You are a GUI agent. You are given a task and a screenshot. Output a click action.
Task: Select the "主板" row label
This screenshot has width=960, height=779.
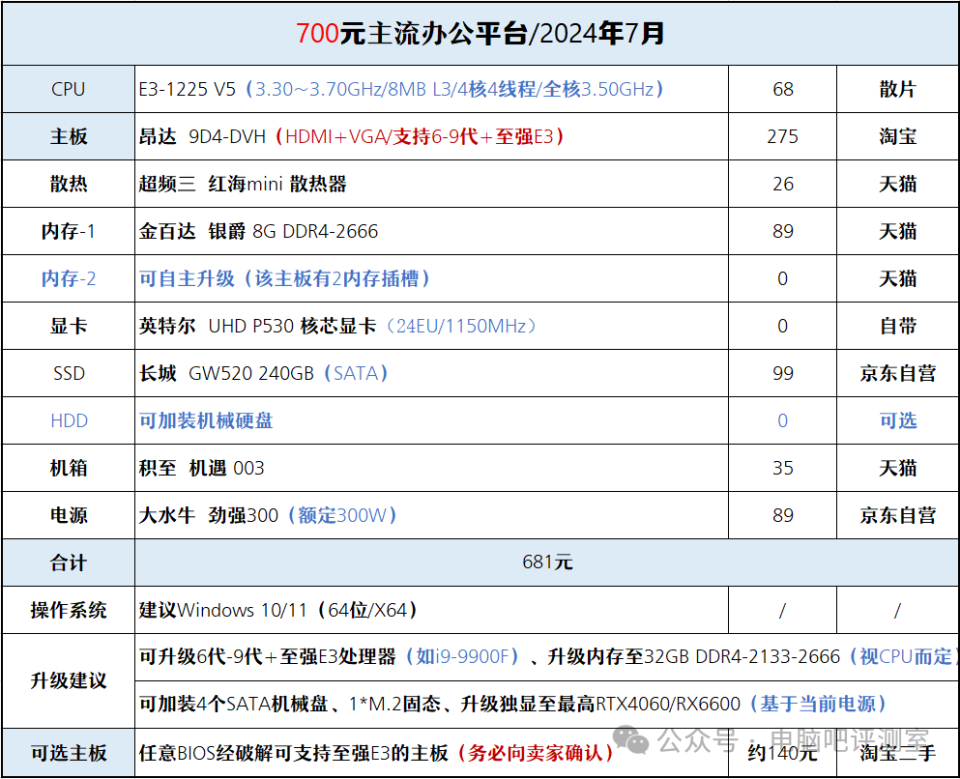click(x=68, y=137)
